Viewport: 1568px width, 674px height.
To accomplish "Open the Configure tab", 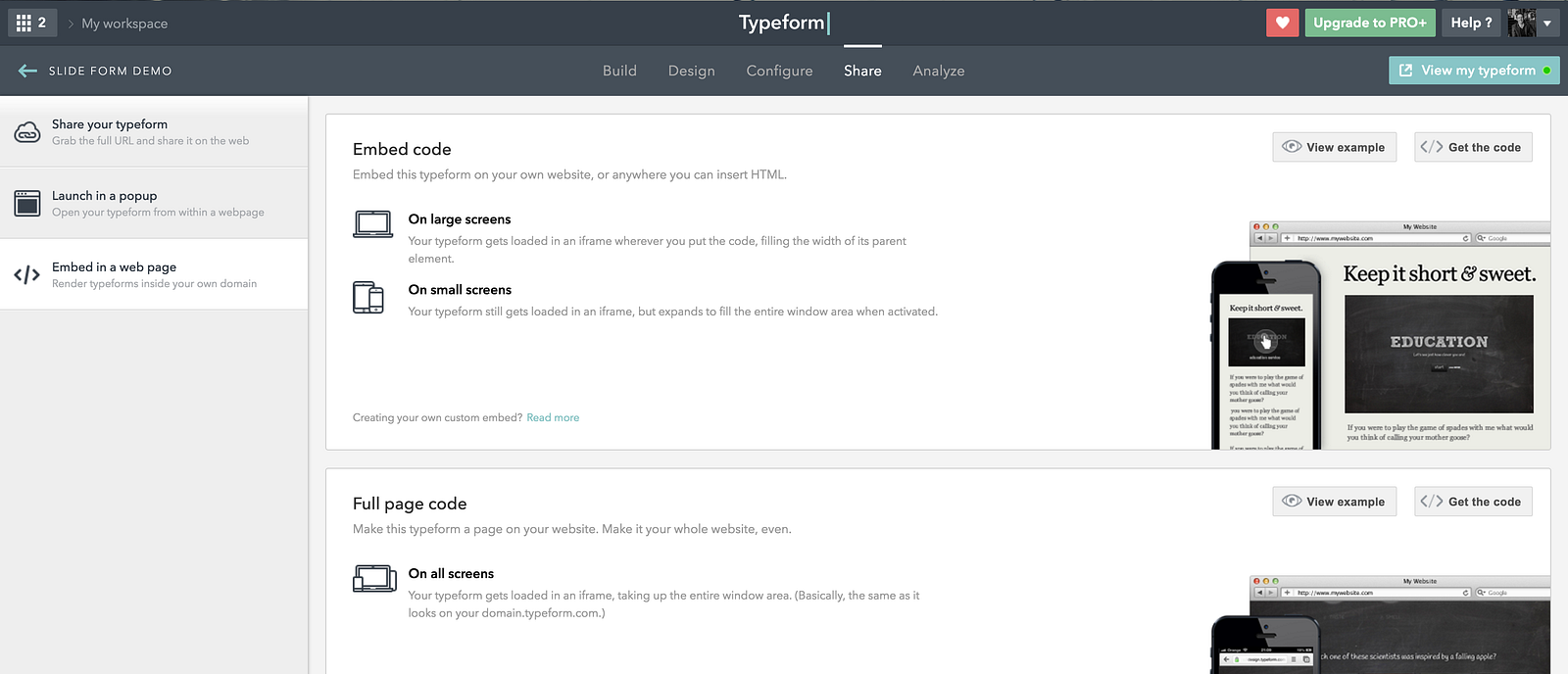I will click(779, 71).
